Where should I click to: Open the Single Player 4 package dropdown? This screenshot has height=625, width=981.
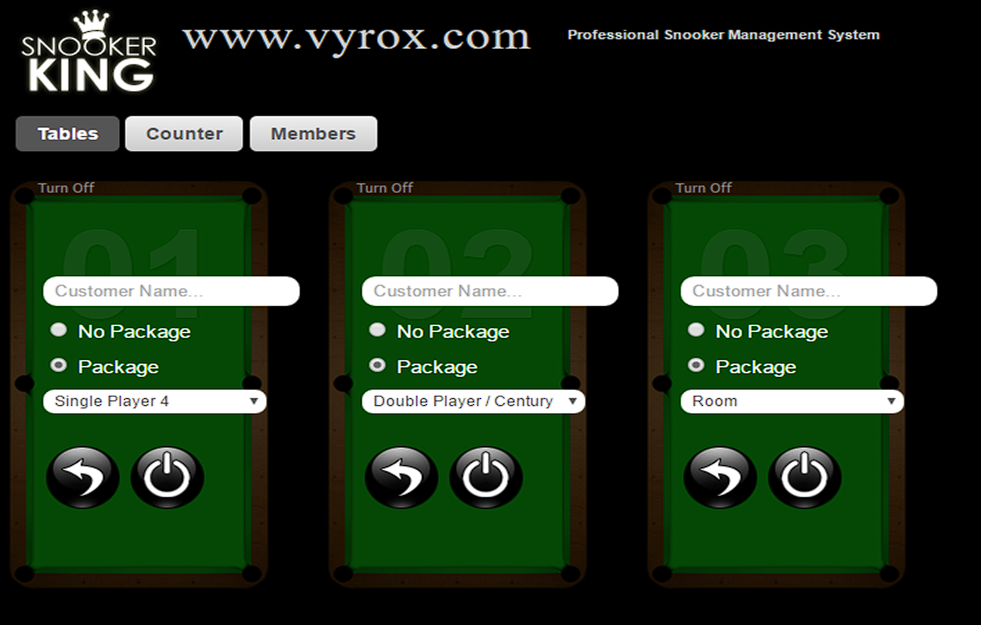155,402
